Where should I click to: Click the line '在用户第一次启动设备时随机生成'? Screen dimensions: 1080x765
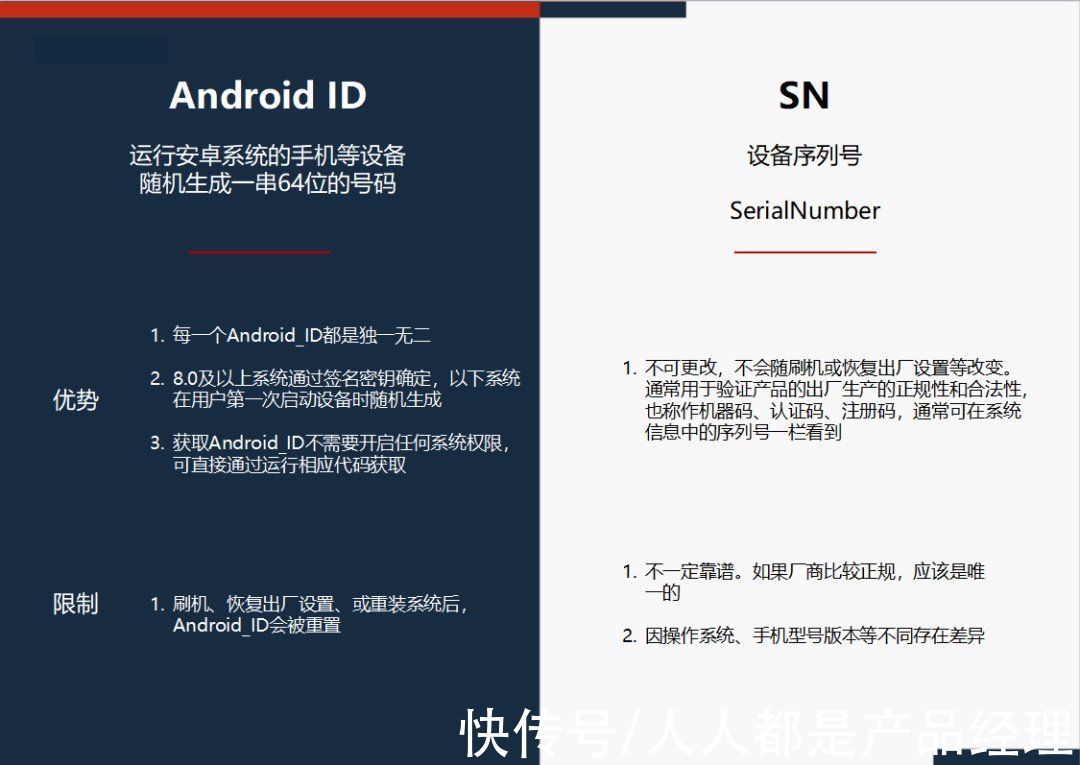pos(307,399)
